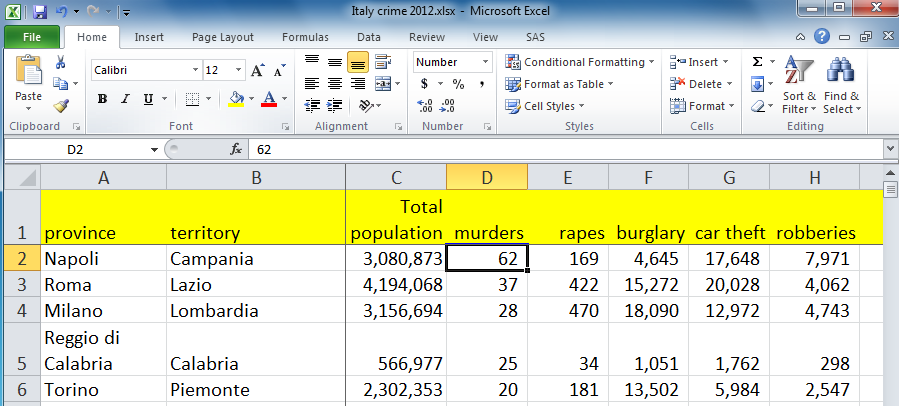Image resolution: width=899 pixels, height=406 pixels.
Task: Open the Find & Select dropdown
Action: 842,85
